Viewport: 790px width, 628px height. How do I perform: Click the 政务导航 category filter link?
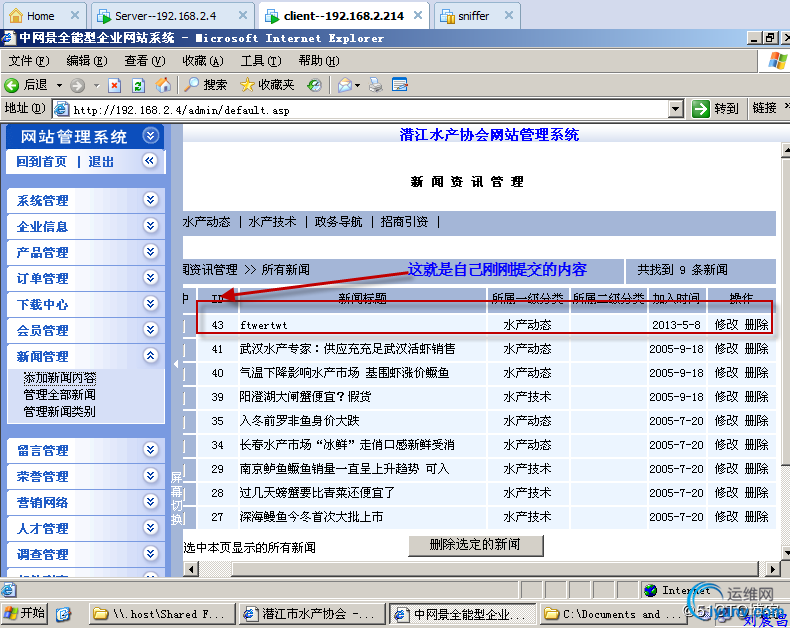339,222
